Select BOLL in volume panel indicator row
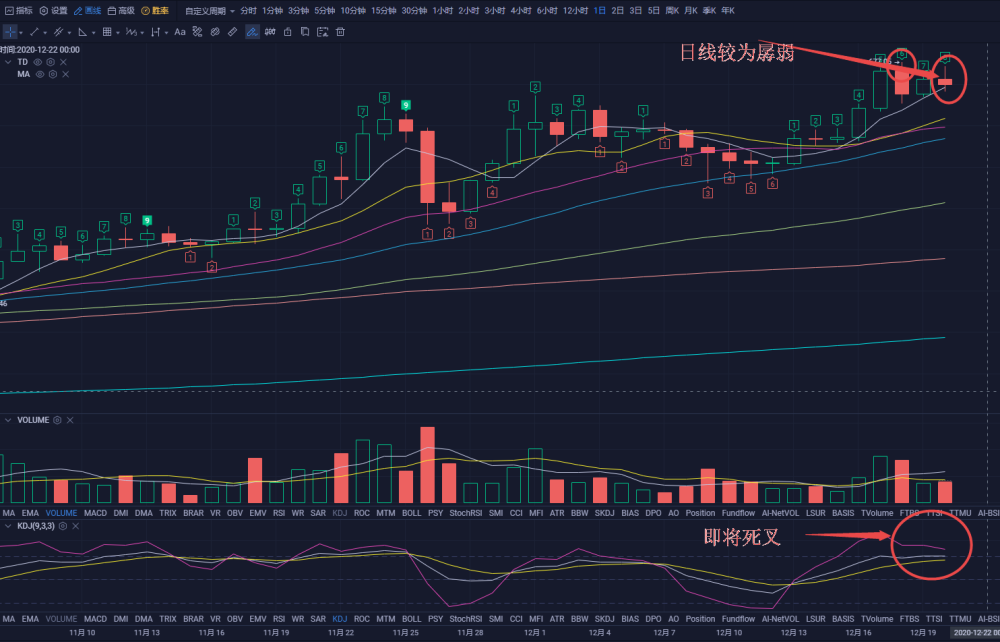The height and width of the screenshot is (642, 1000). click(411, 513)
